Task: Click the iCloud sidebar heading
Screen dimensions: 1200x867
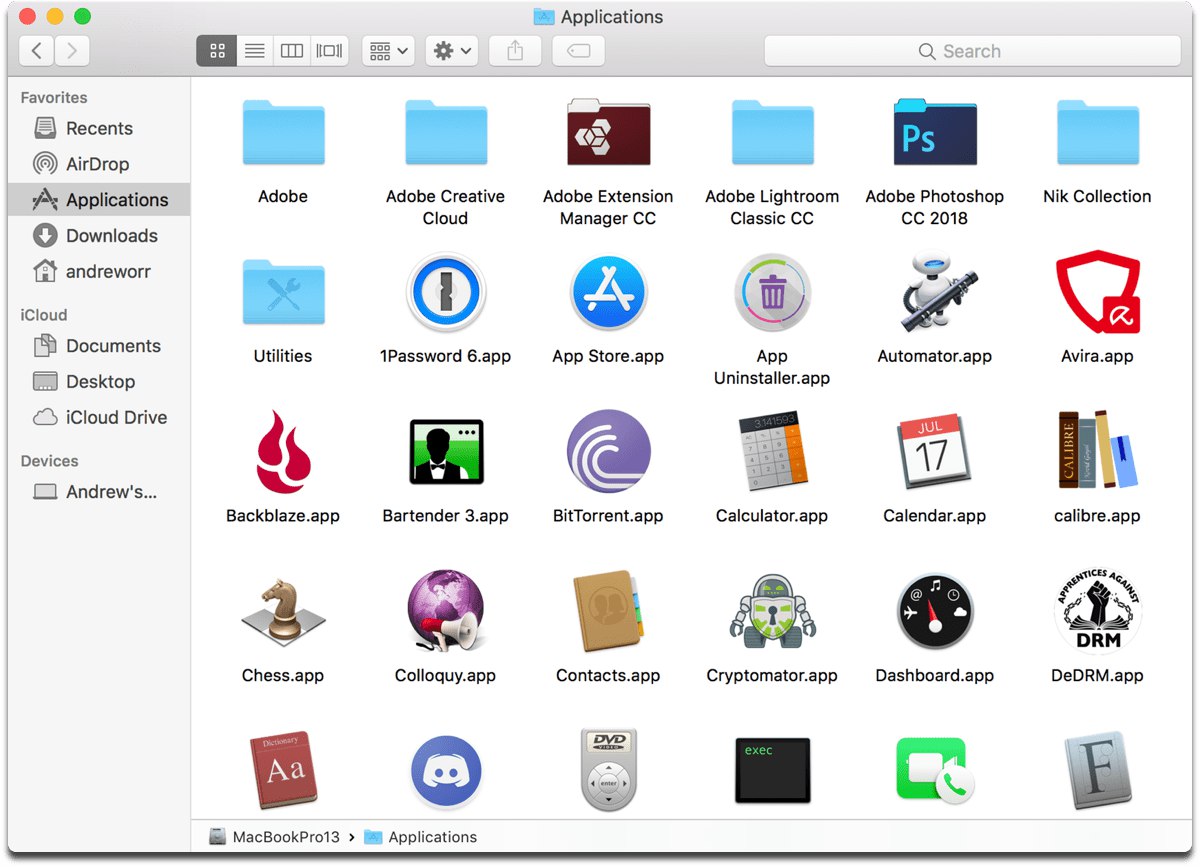Action: click(x=44, y=315)
